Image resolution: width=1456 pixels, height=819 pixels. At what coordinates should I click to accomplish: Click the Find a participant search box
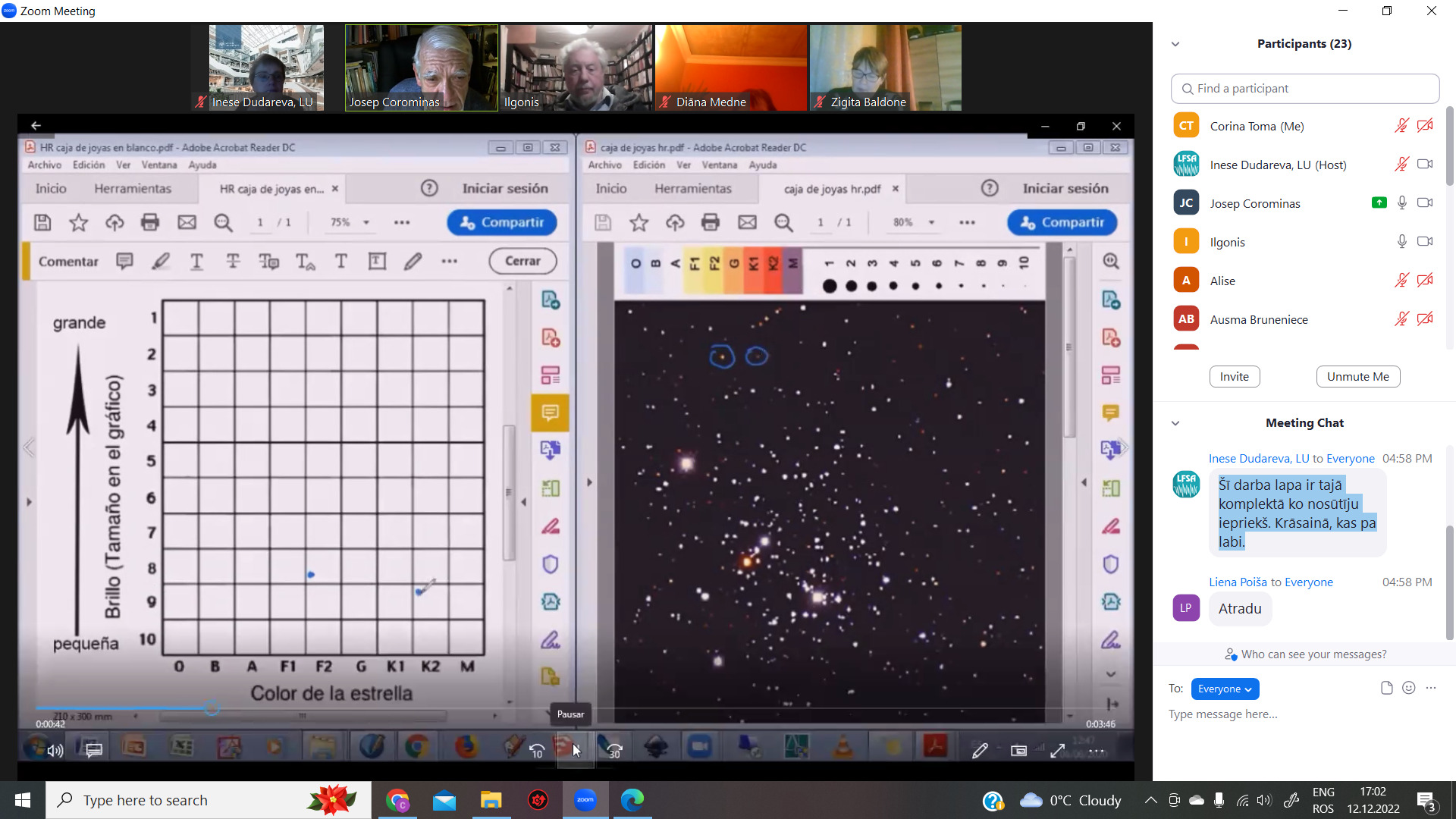(1305, 89)
